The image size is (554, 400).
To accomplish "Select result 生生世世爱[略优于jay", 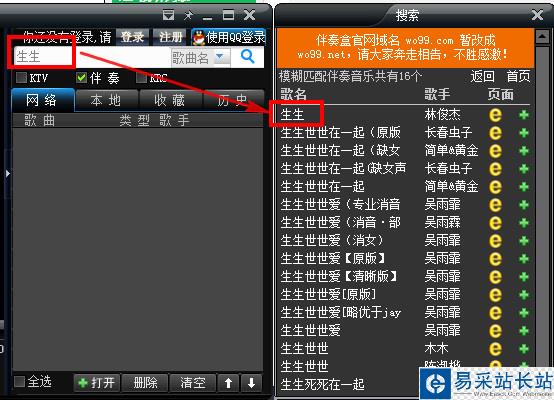I will [x=341, y=313].
